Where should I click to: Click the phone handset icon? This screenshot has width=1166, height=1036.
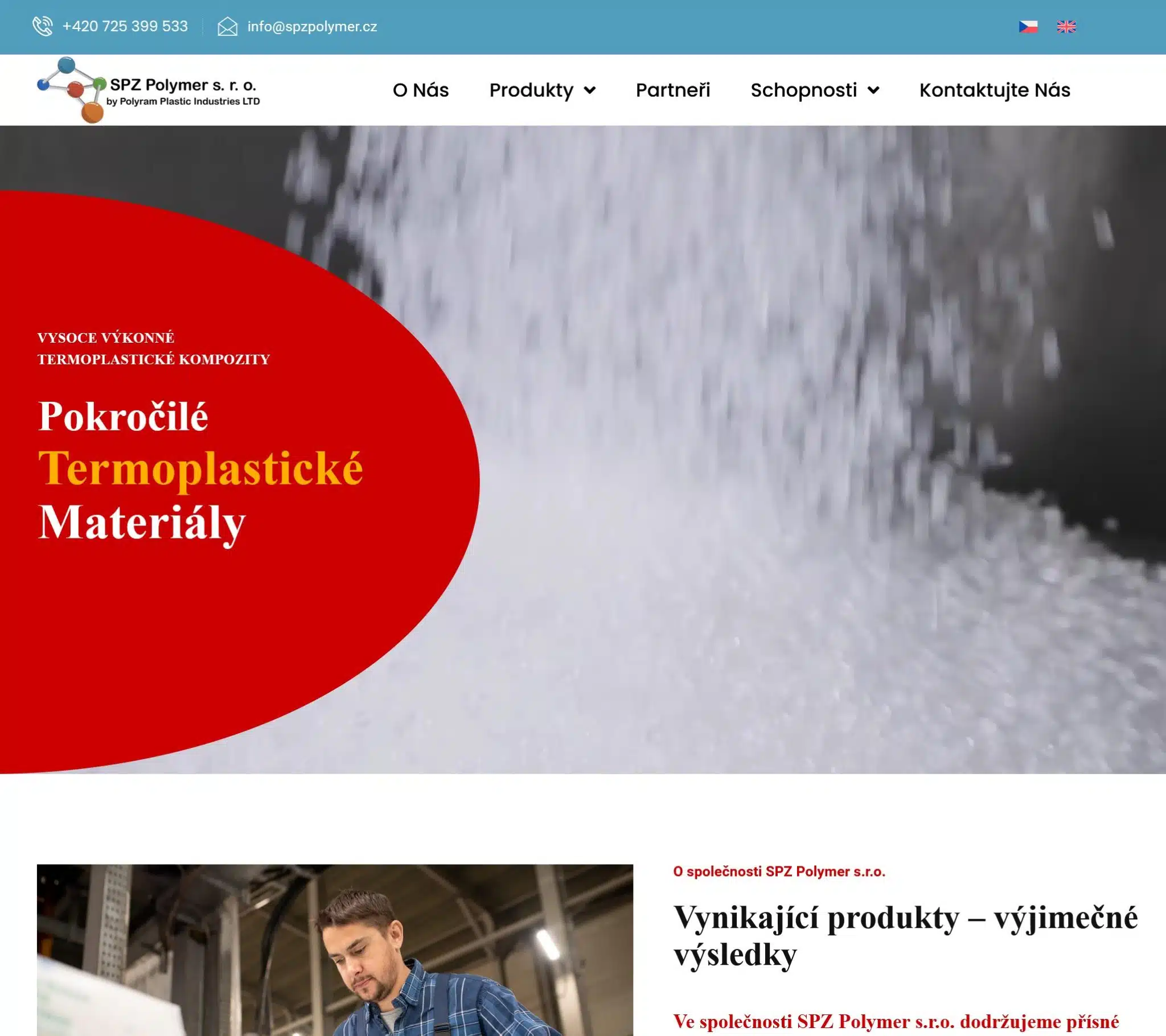pyautogui.click(x=43, y=26)
